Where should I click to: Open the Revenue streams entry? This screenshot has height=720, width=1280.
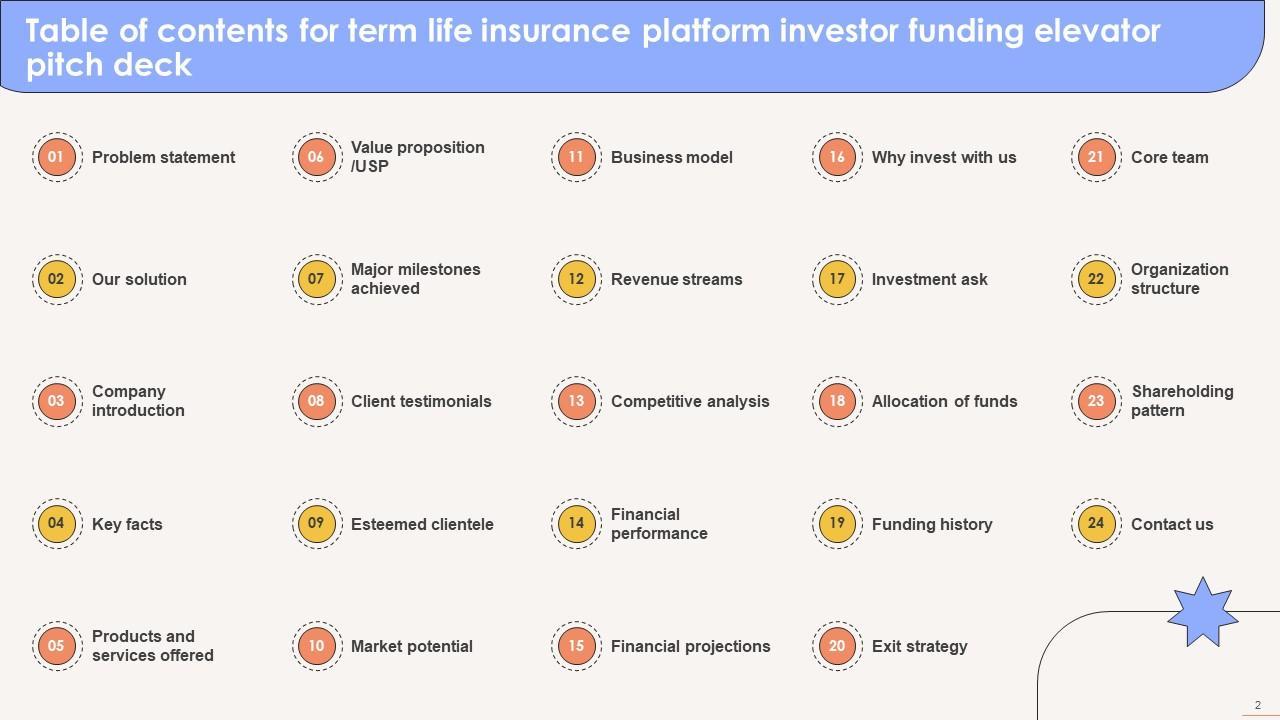coord(676,279)
